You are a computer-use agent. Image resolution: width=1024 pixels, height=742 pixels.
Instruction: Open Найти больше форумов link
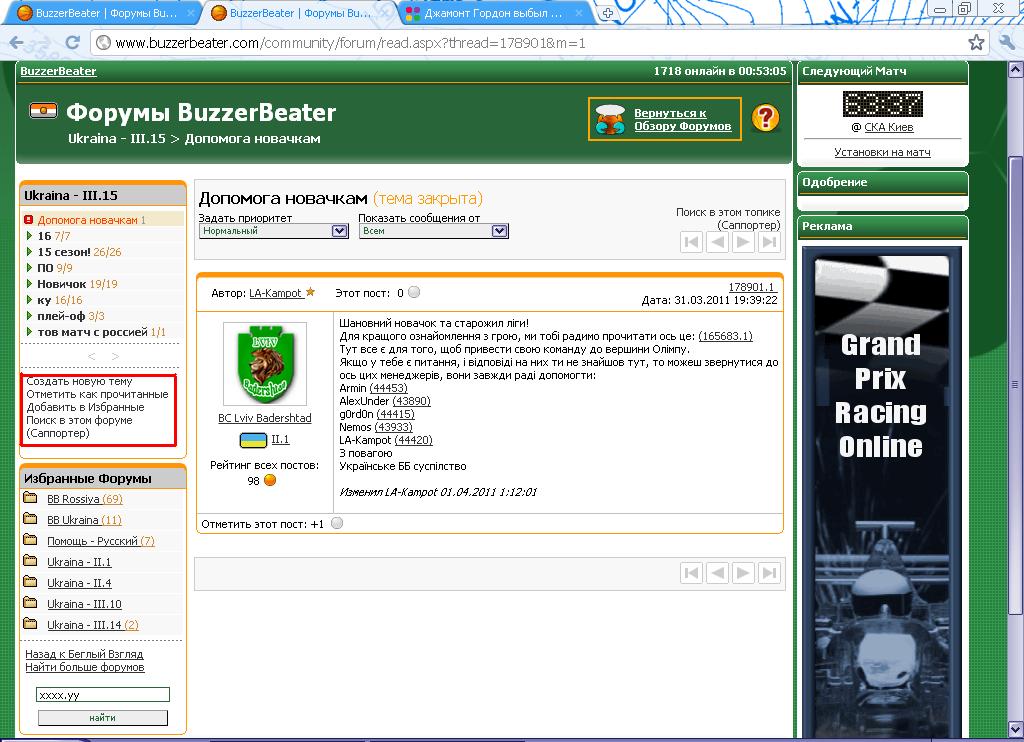[x=85, y=667]
